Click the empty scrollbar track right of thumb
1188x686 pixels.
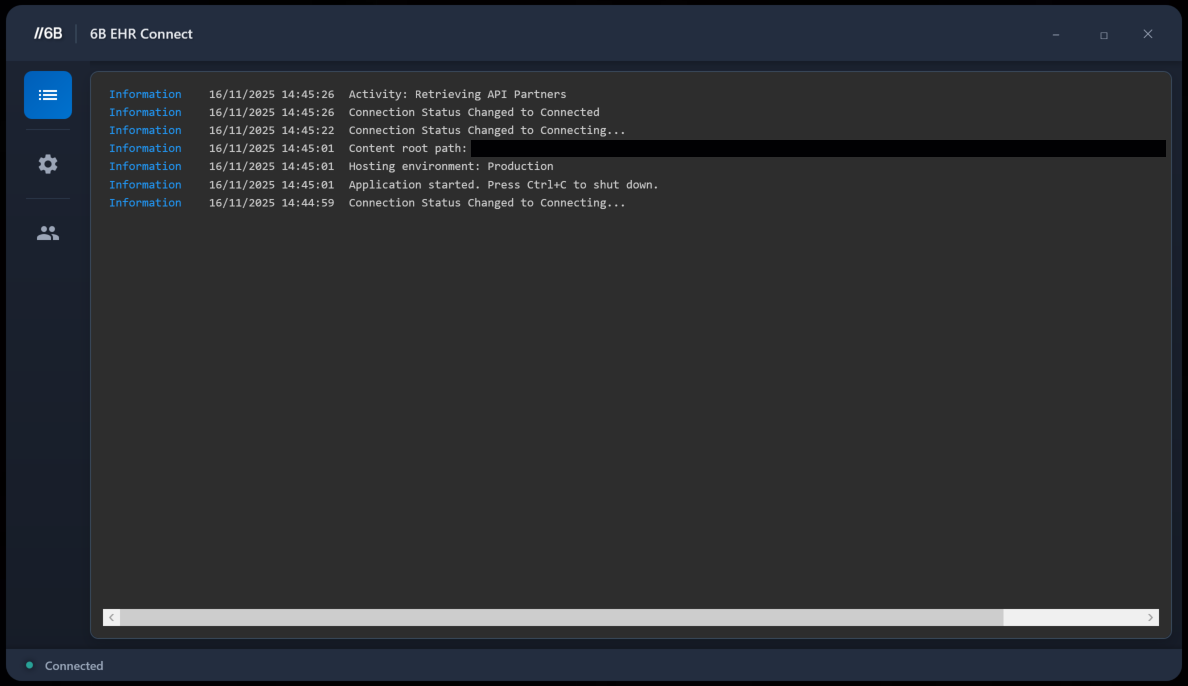coord(1073,618)
